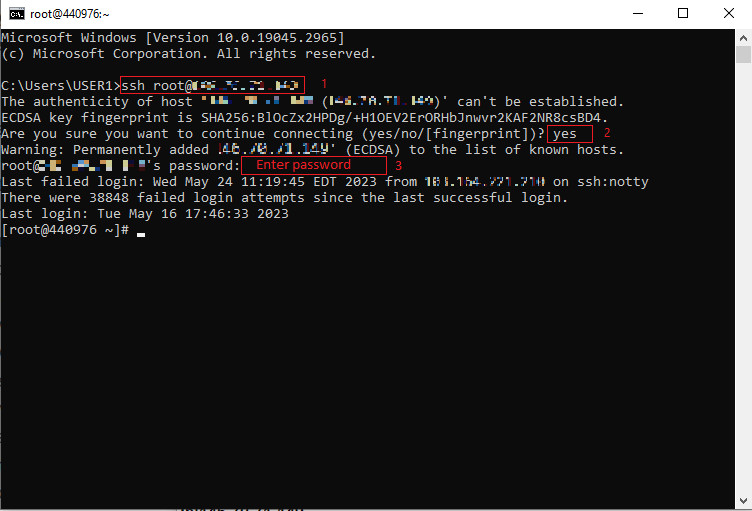Click the root@440976:~ window title text
Image resolution: width=752 pixels, height=511 pixels.
tap(70, 14)
